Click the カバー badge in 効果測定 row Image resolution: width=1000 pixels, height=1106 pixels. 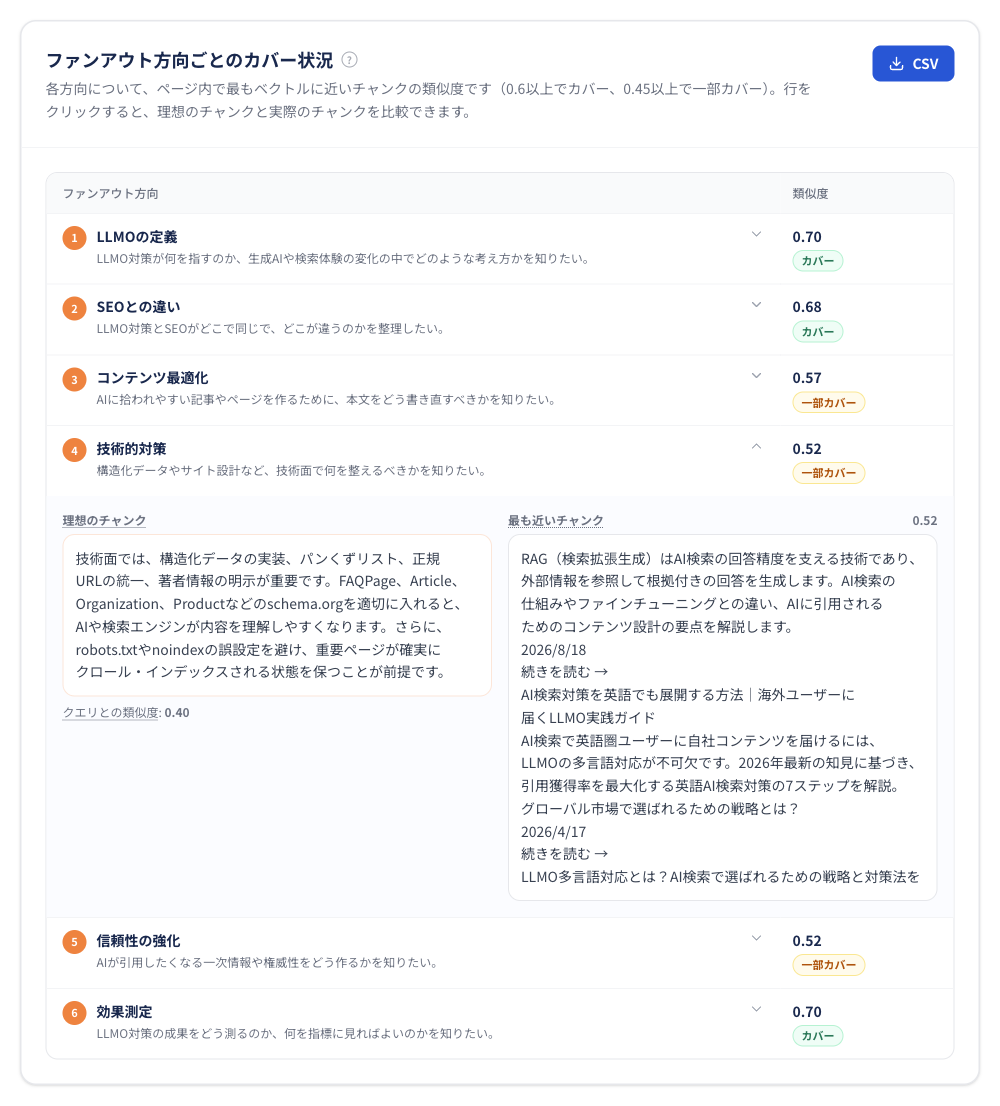[817, 1035]
